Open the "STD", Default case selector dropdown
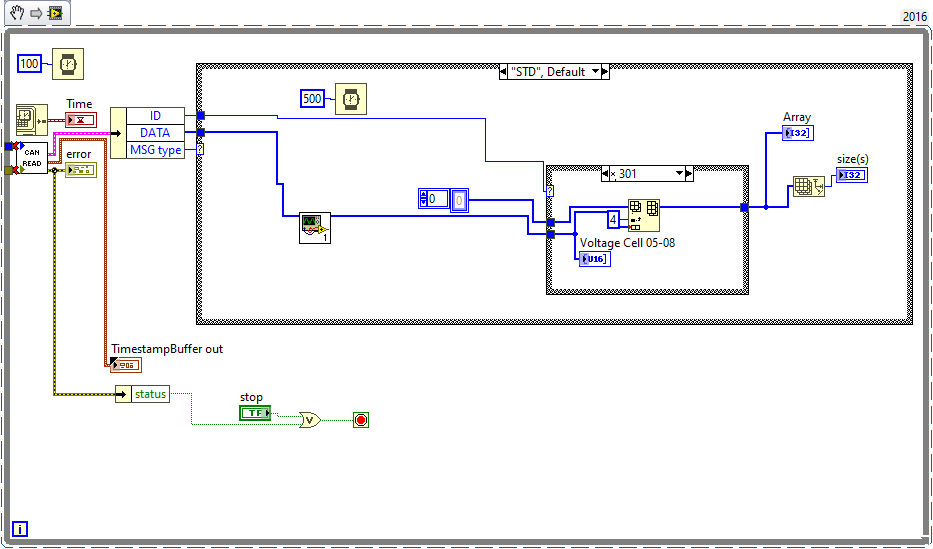Screen dimensions: 933x549 pyautogui.click(x=595, y=72)
